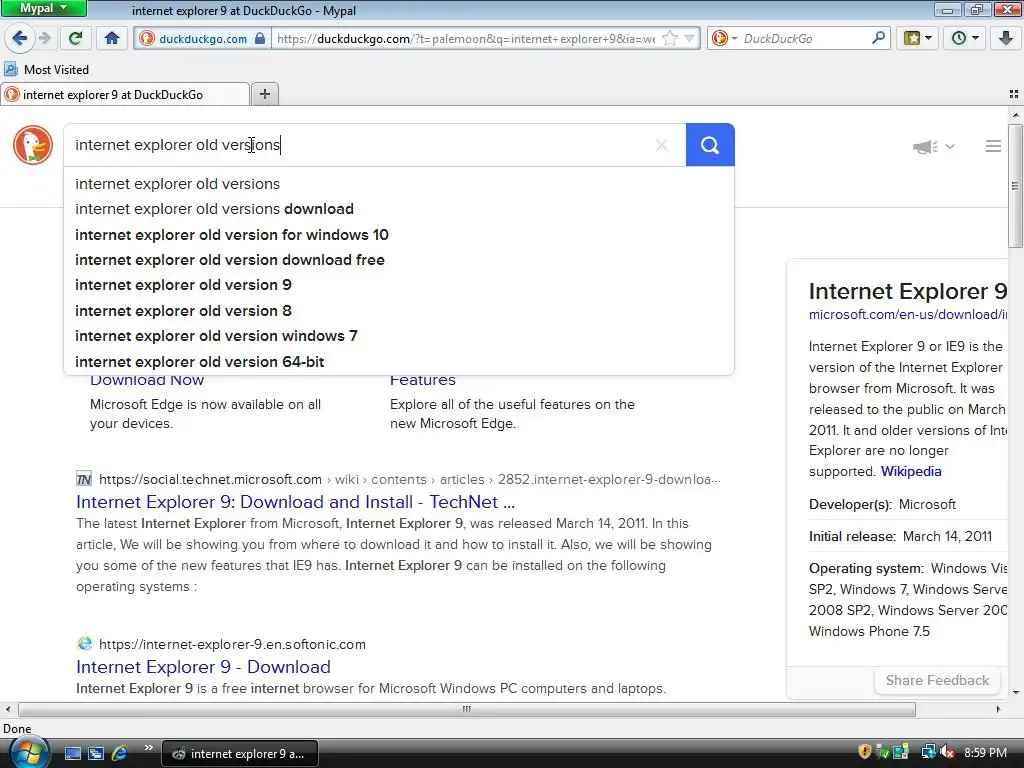Screen dimensions: 1024x768
Task: Open the Downloads arrow button
Action: [1006, 39]
